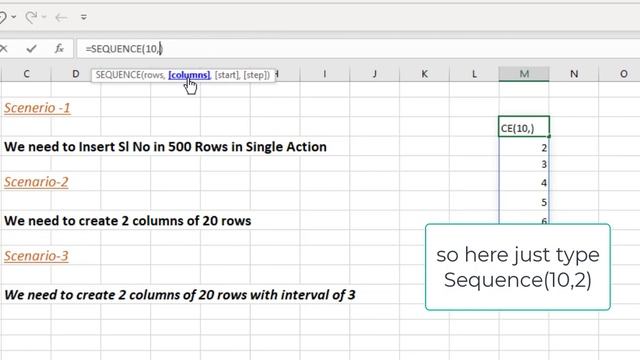Click the cell with value 2 in column M
This screenshot has width=640, height=360.
pos(524,147)
